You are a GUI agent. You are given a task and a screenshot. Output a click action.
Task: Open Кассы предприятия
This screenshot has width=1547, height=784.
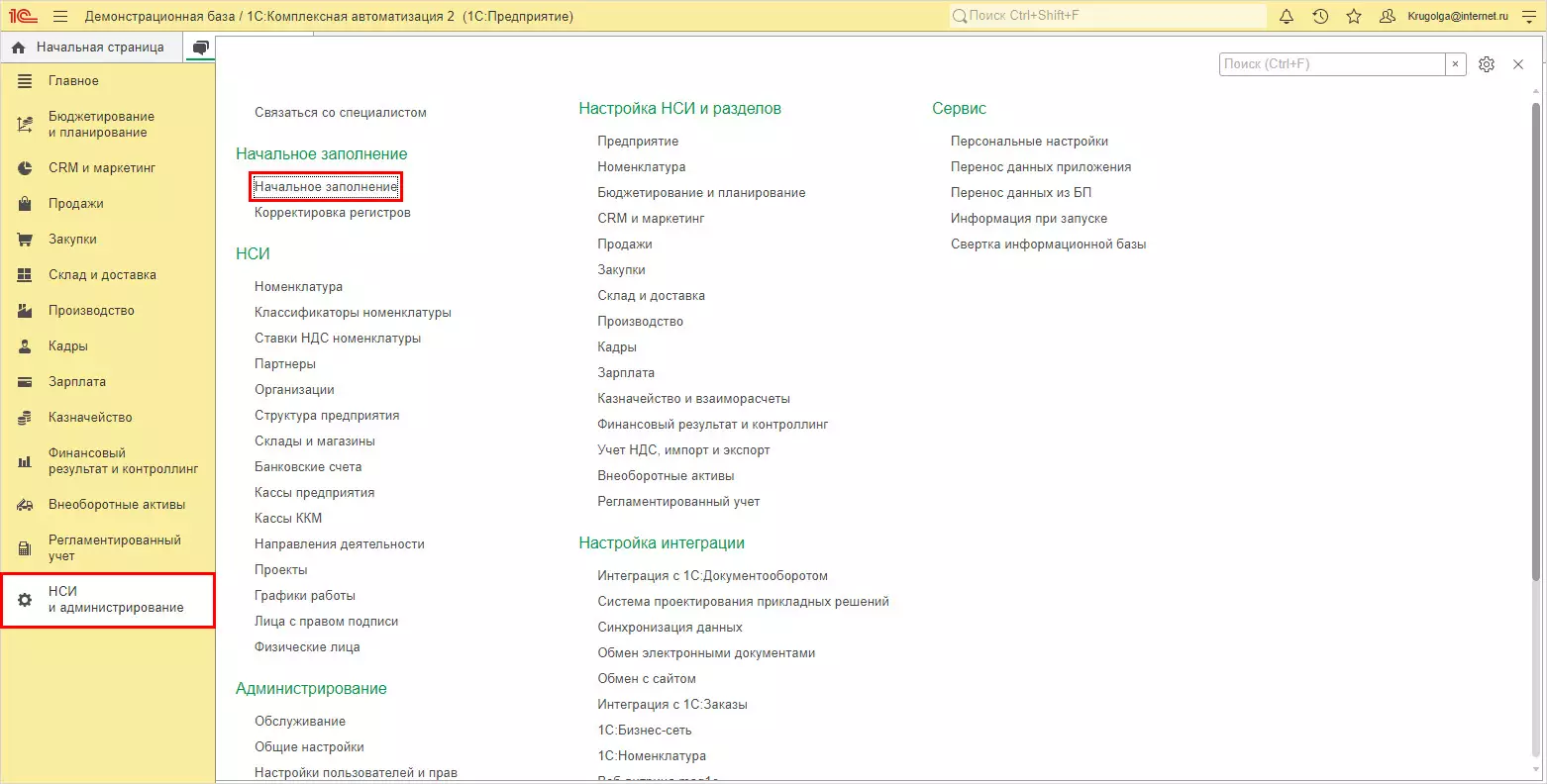[x=315, y=493]
